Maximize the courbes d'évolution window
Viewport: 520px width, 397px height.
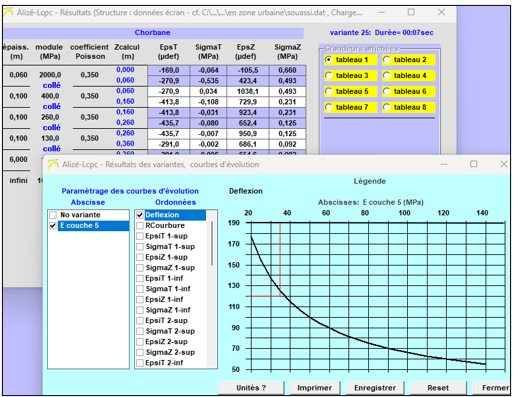point(474,164)
